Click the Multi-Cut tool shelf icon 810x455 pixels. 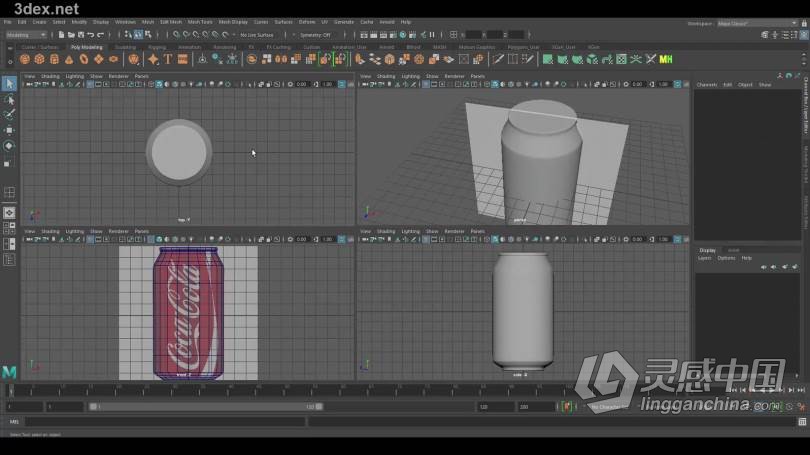498,59
